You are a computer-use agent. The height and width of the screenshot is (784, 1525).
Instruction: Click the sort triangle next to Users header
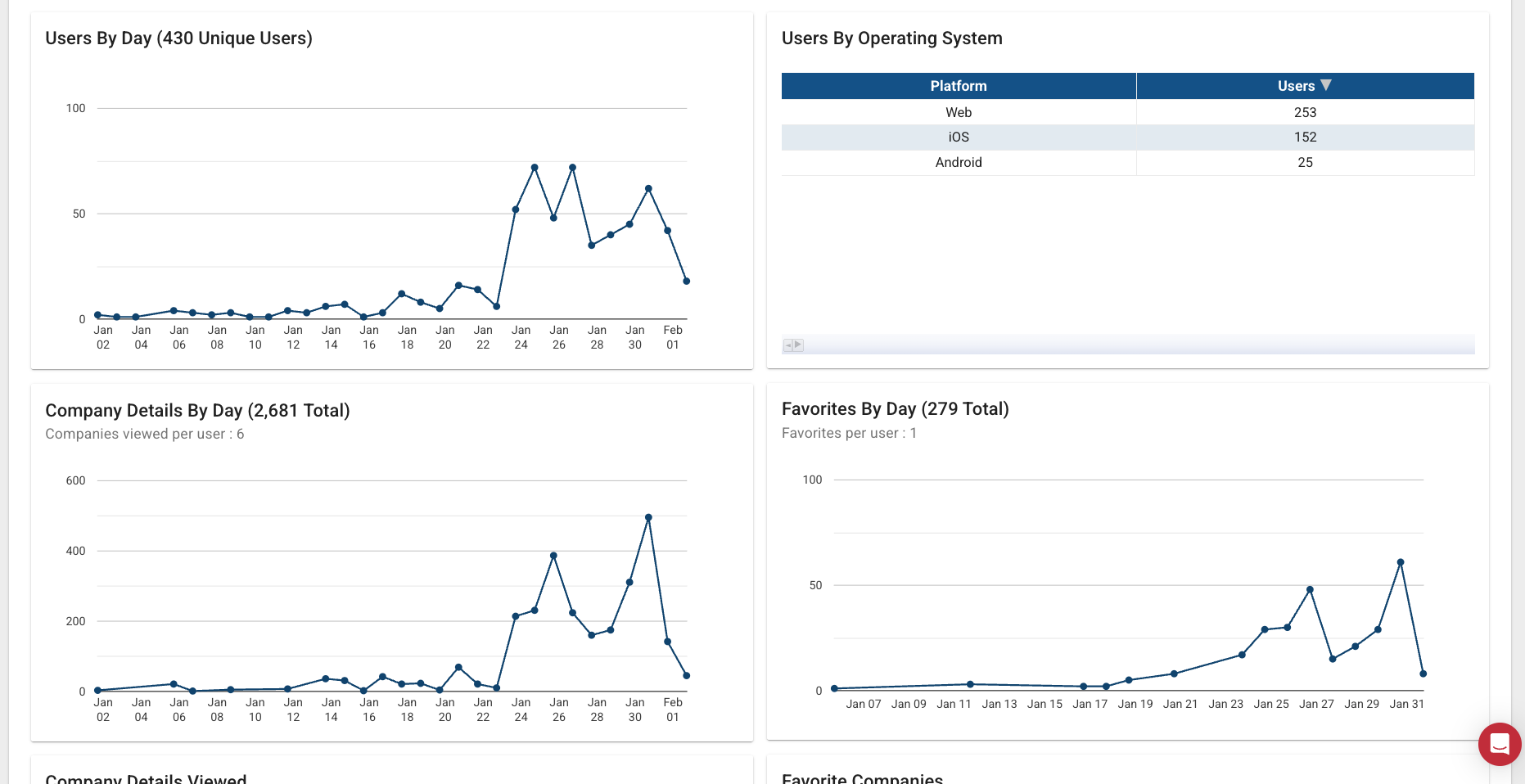coord(1326,85)
